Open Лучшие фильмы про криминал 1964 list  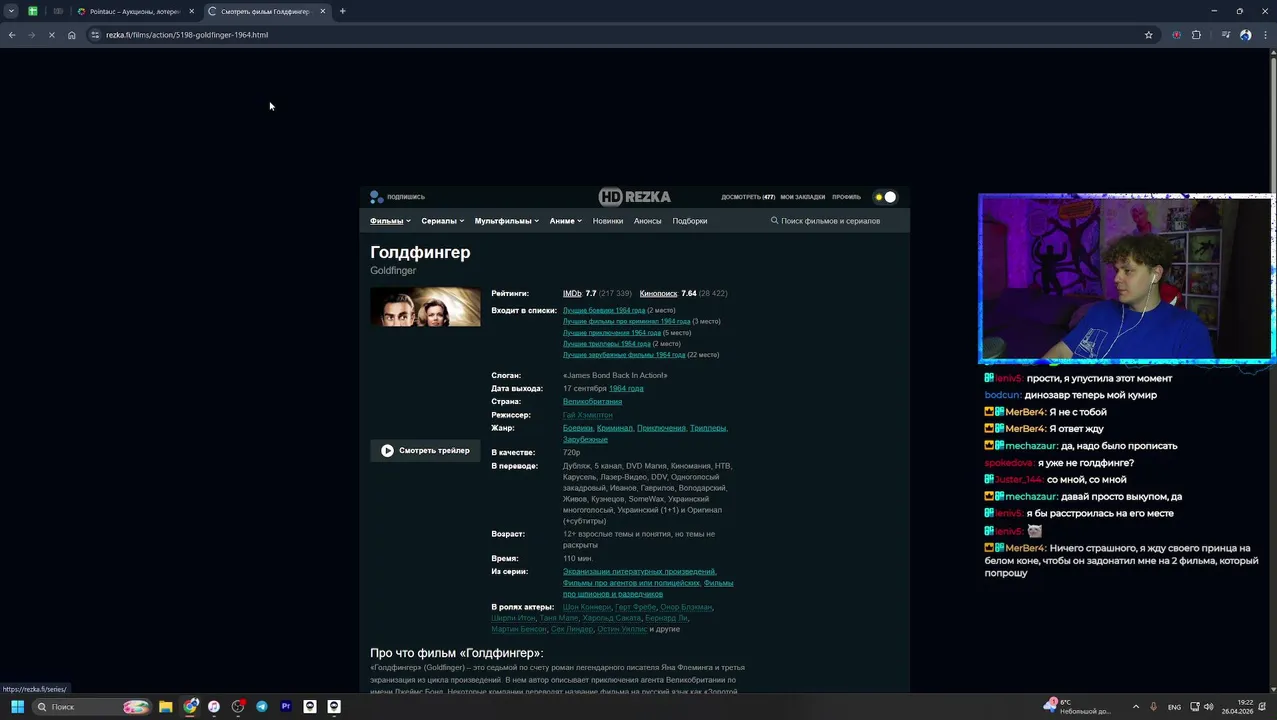[x=626, y=322]
